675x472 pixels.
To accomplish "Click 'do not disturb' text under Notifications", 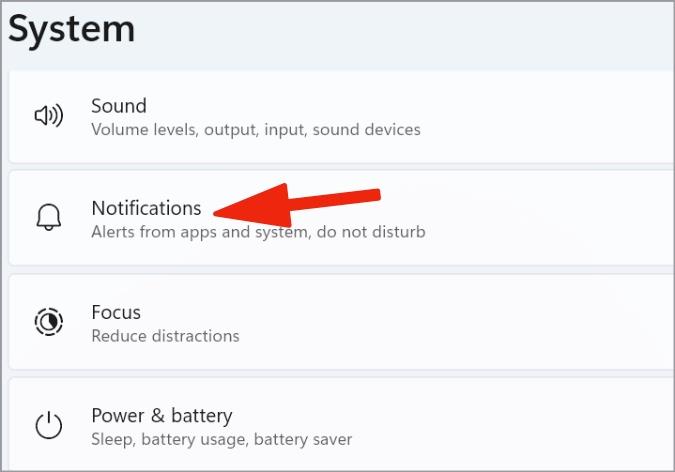I will (371, 232).
